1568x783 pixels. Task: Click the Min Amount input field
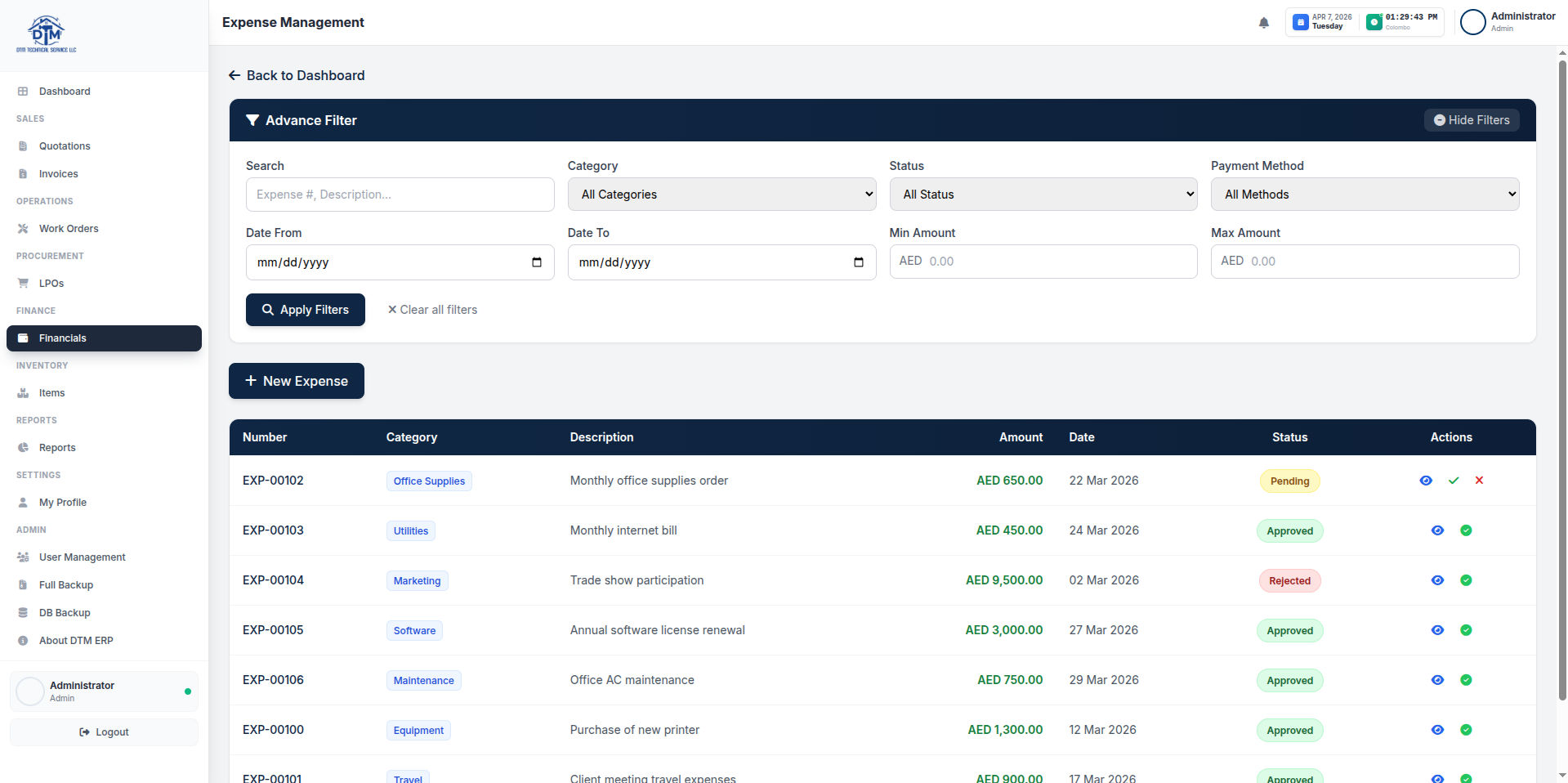[x=1043, y=262]
